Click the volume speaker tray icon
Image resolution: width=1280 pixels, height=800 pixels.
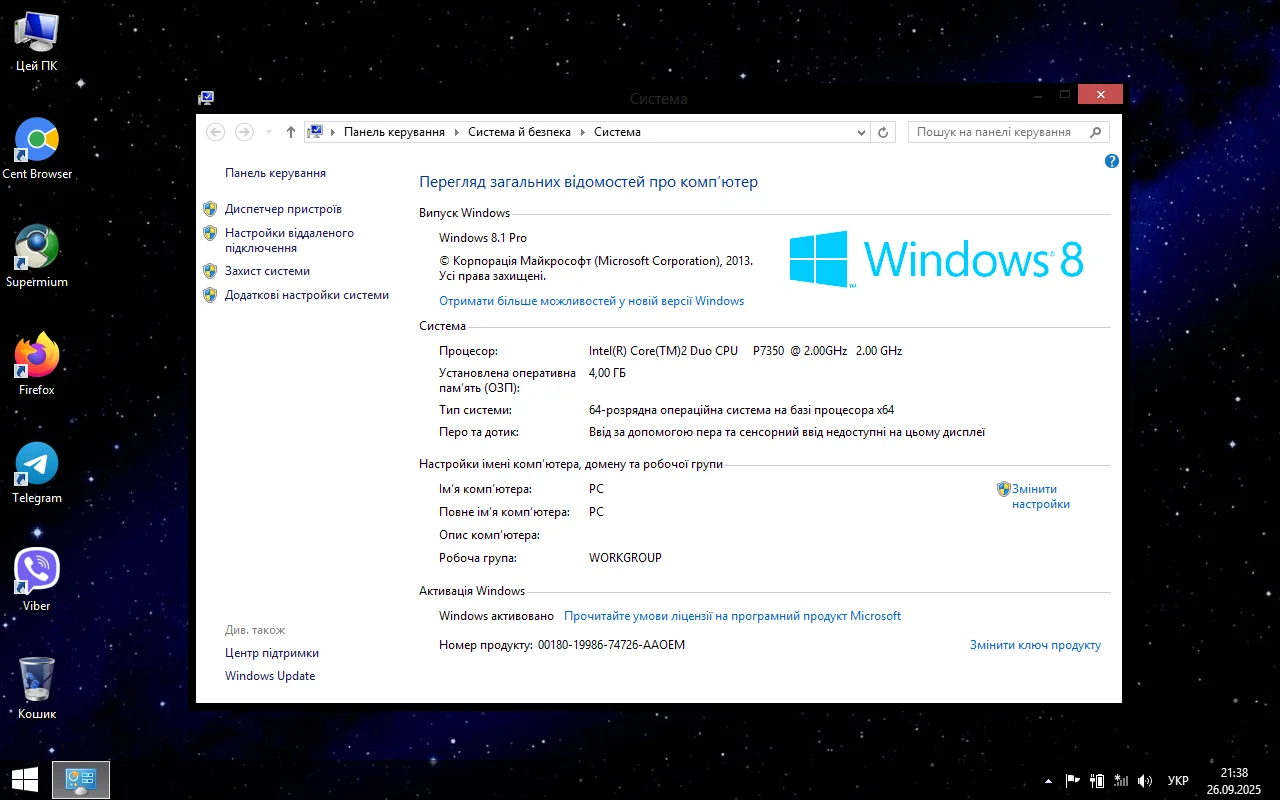(1145, 781)
